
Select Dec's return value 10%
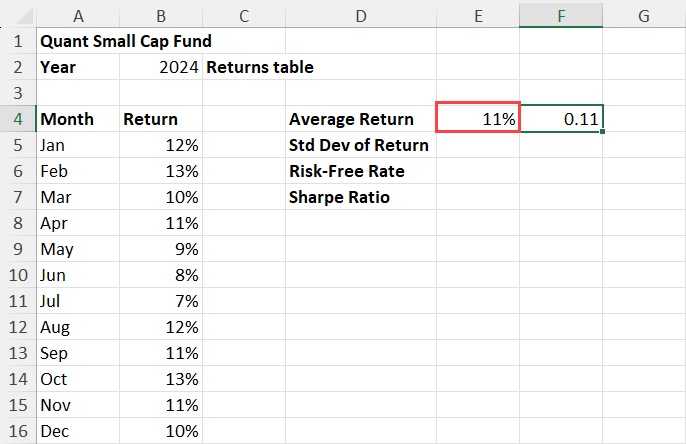coord(161,431)
